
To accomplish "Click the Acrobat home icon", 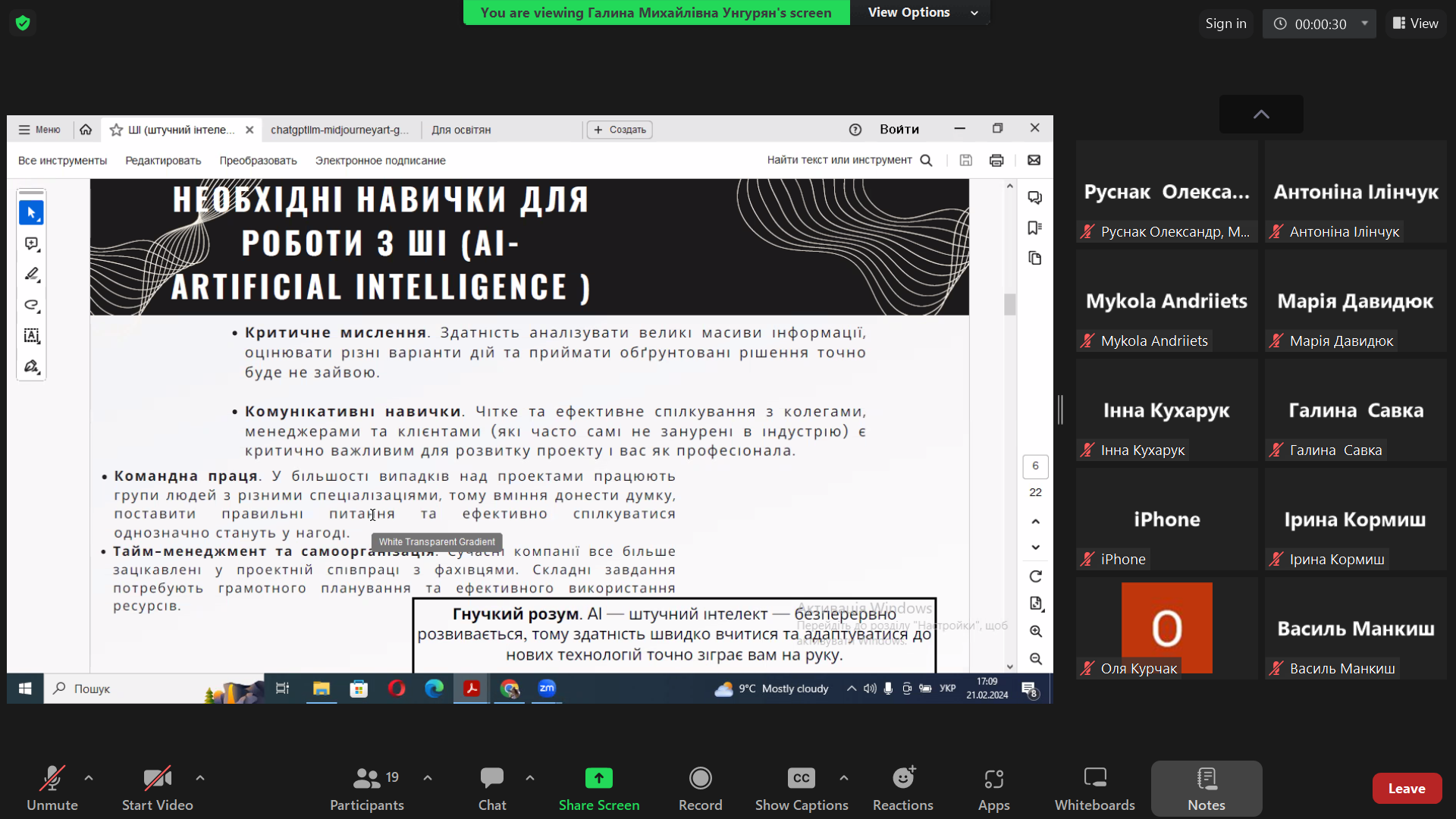I will coord(86,130).
